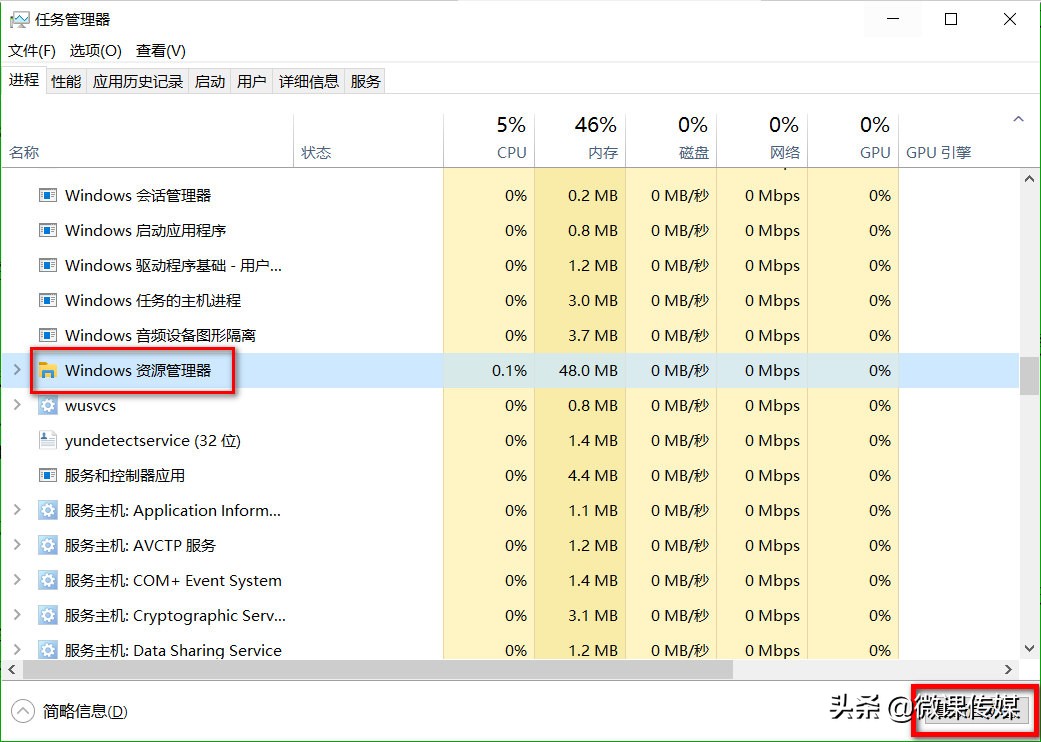Click the Windows 启动应用程序 process icon
This screenshot has height=742, width=1041.
coord(47,230)
